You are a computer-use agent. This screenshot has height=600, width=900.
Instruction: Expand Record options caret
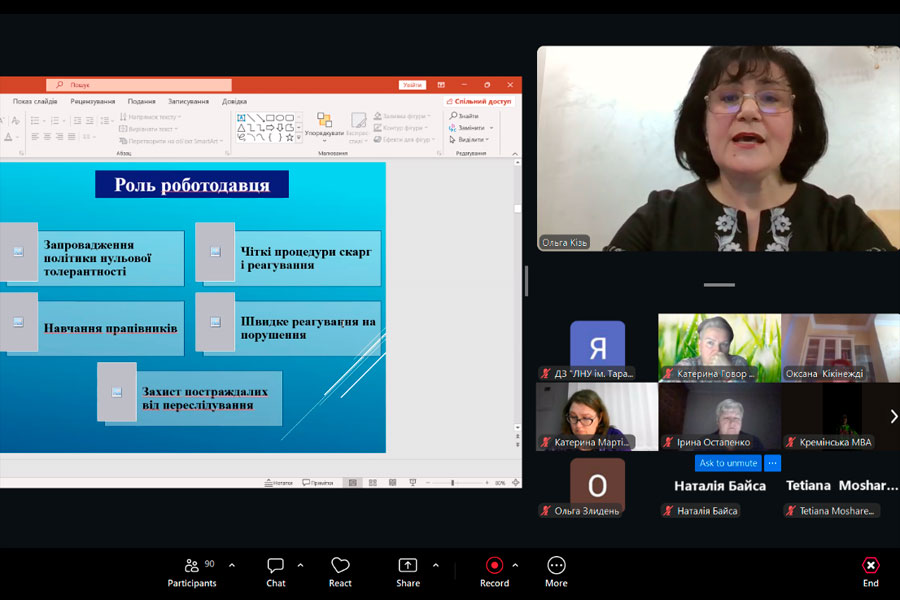point(515,566)
